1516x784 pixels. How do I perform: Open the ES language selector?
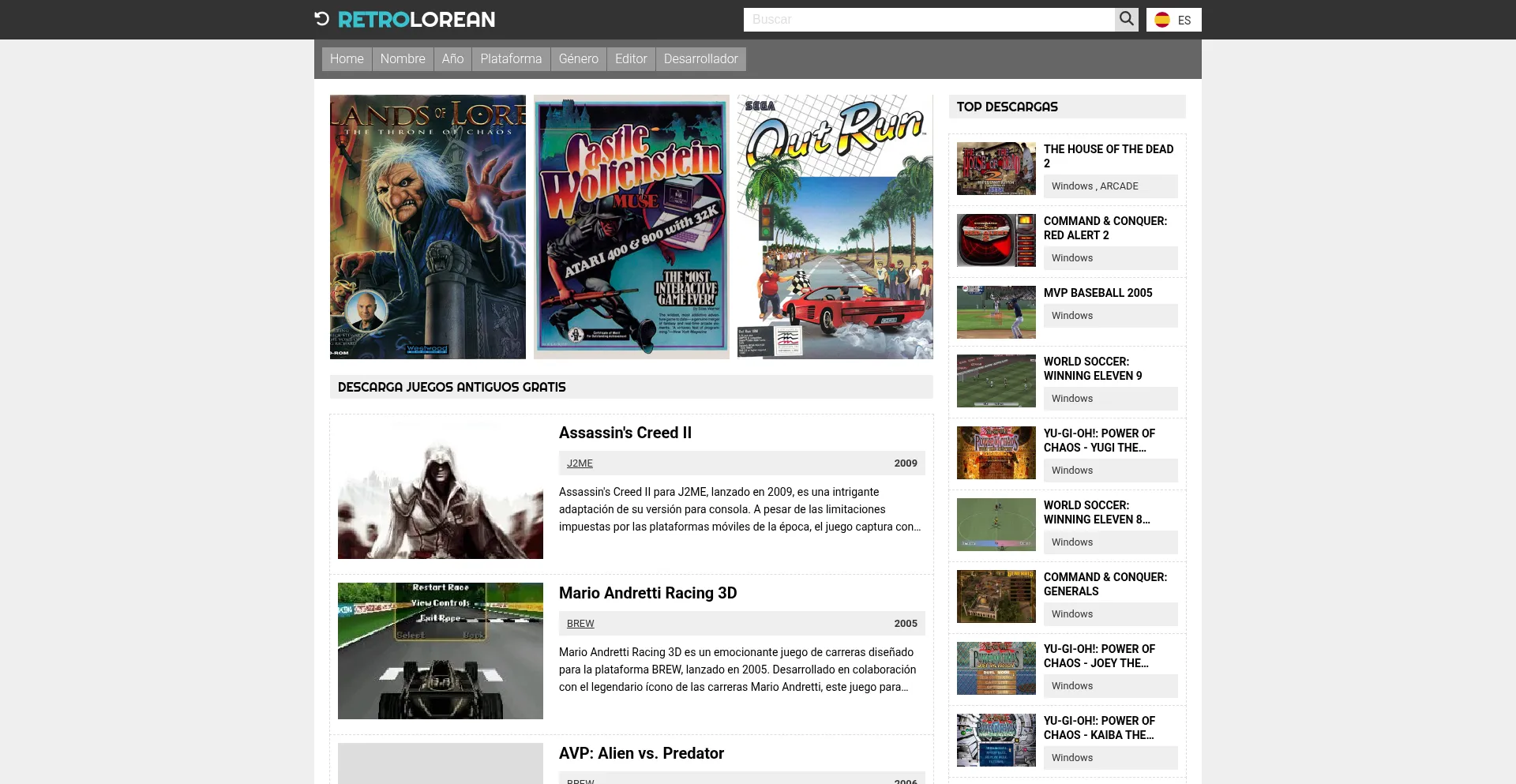coord(1173,20)
